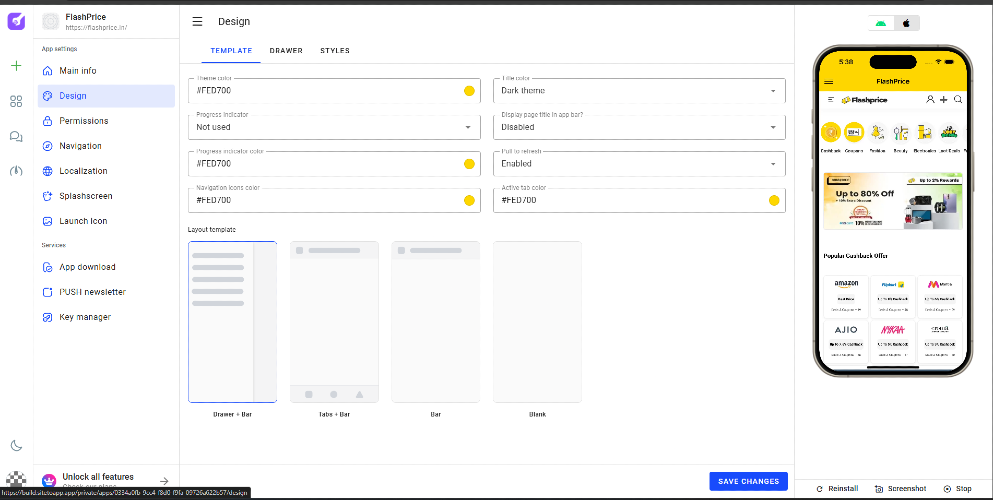The height and width of the screenshot is (500, 993).
Task: Open the dashboard gauge icon in left rail
Action: click(16, 171)
